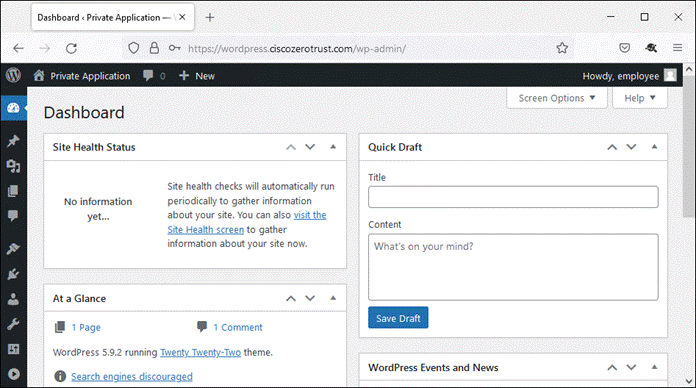Move the At a Glance panel down
Viewport: 696px width, 388px height.
310,298
